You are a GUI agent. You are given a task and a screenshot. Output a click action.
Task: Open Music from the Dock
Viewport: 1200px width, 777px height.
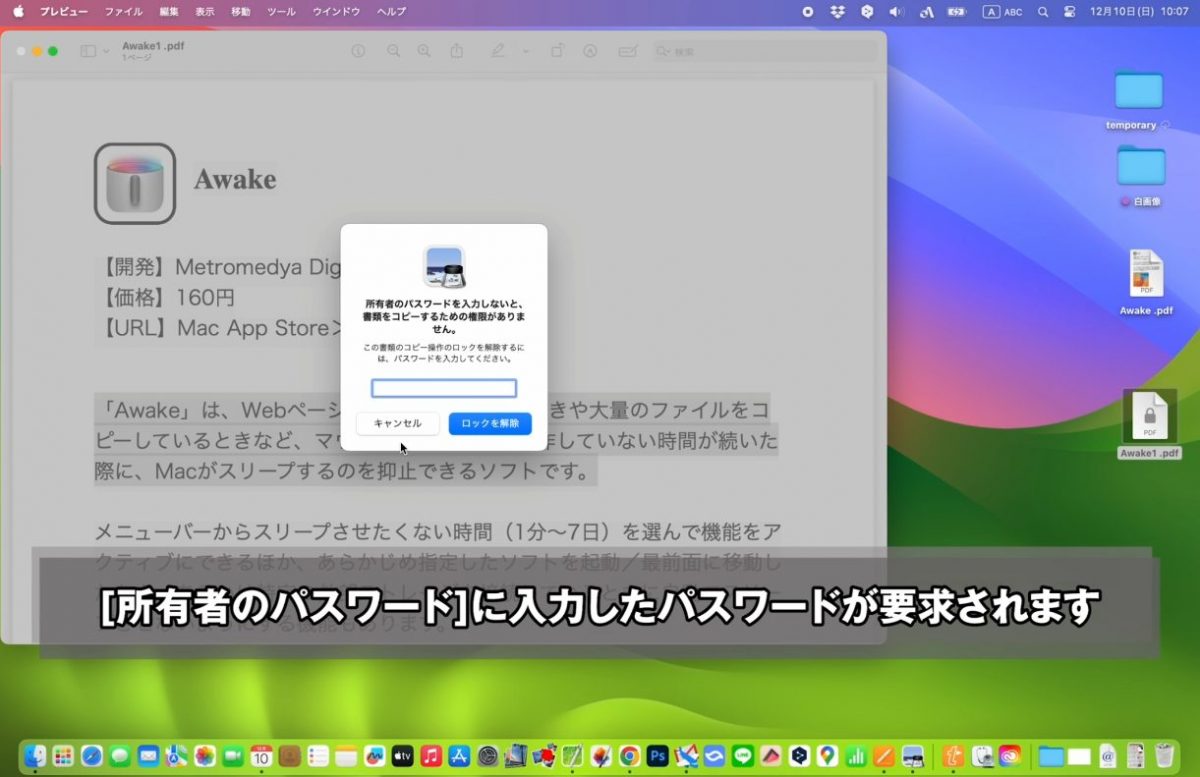pyautogui.click(x=431, y=755)
